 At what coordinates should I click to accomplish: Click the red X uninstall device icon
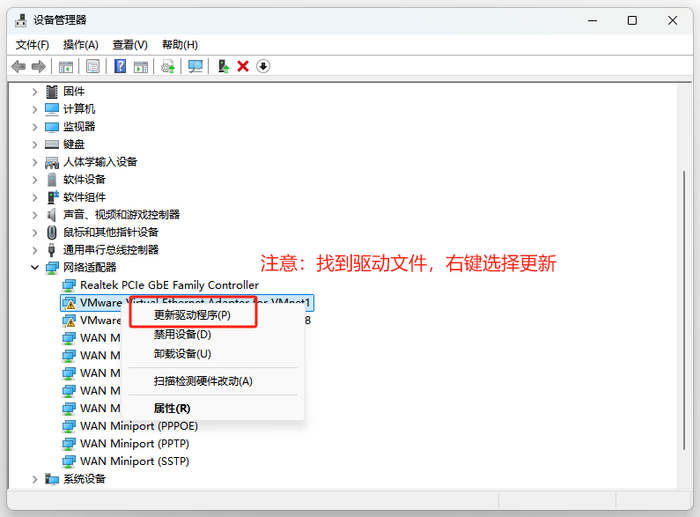pos(243,67)
